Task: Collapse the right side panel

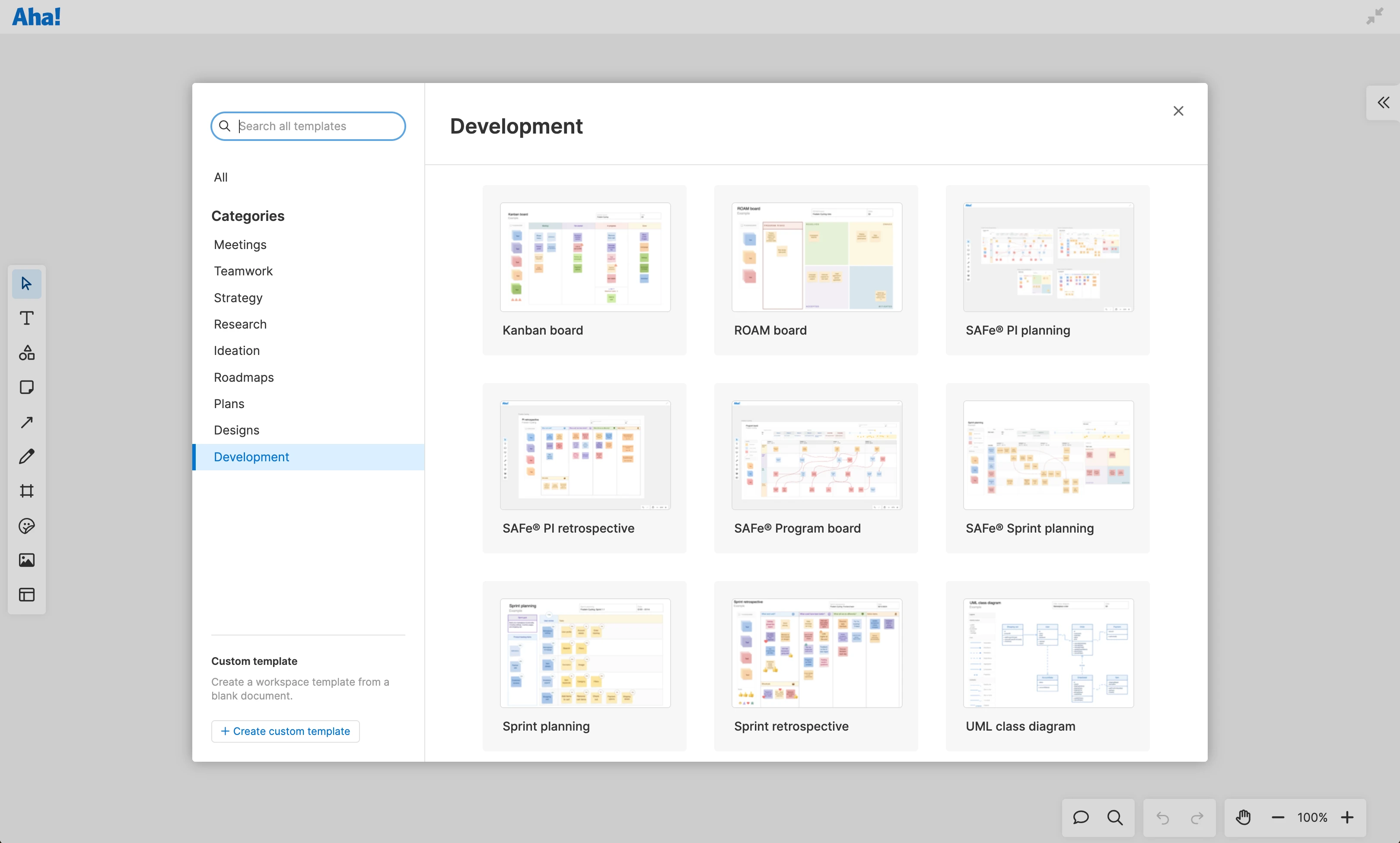Action: pos(1384,102)
